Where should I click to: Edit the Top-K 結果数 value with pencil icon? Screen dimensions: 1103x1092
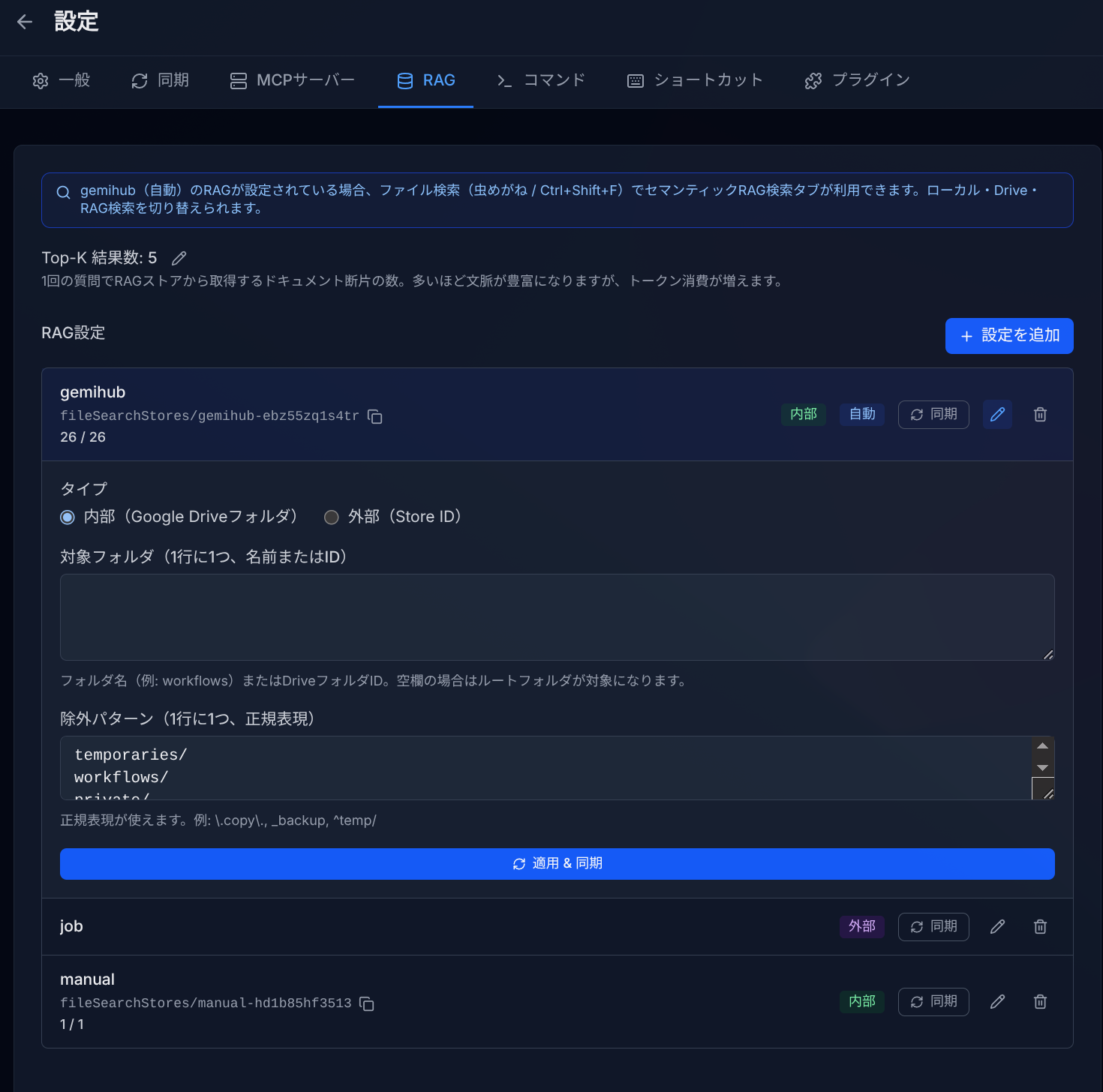tap(179, 258)
